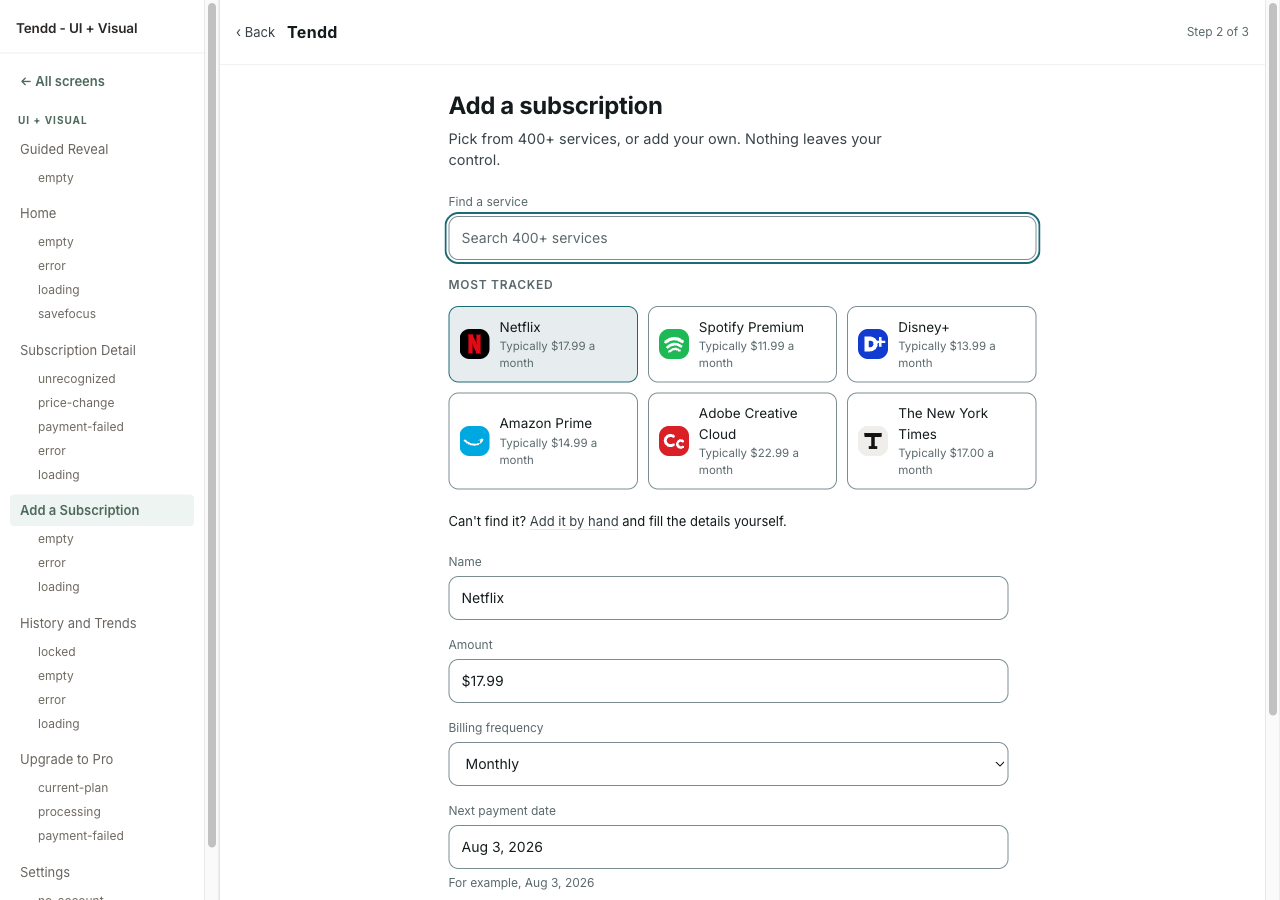Click the 'UI + VISUAL' sidebar section header
1280x900 pixels.
53,120
